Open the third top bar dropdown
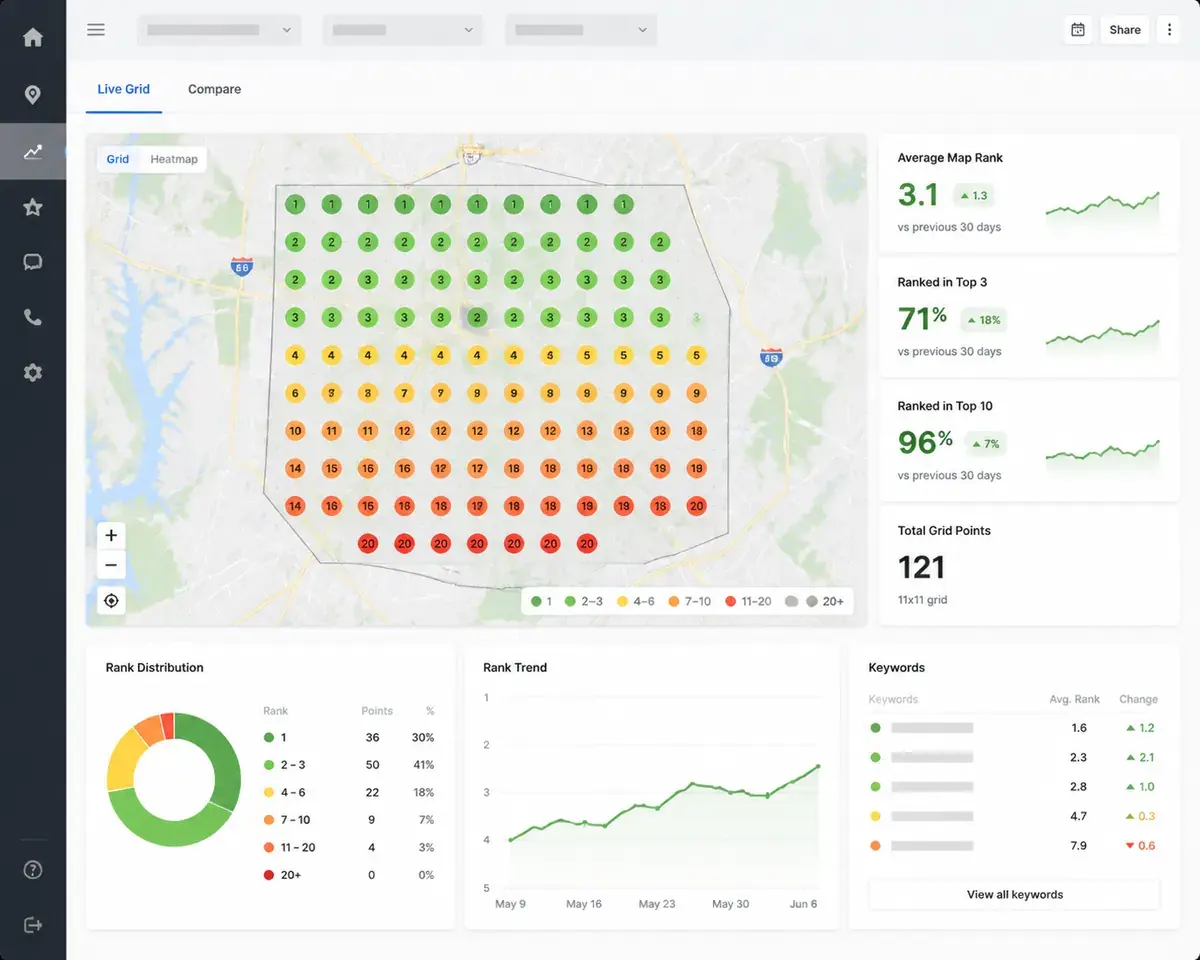This screenshot has width=1200, height=960. [581, 30]
